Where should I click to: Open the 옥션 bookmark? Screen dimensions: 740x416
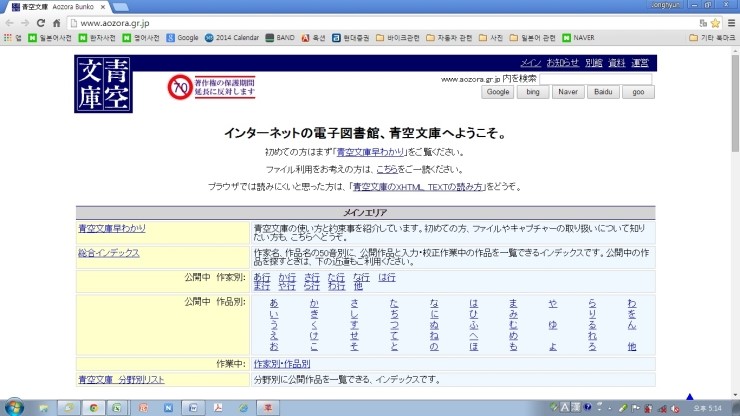coord(313,38)
